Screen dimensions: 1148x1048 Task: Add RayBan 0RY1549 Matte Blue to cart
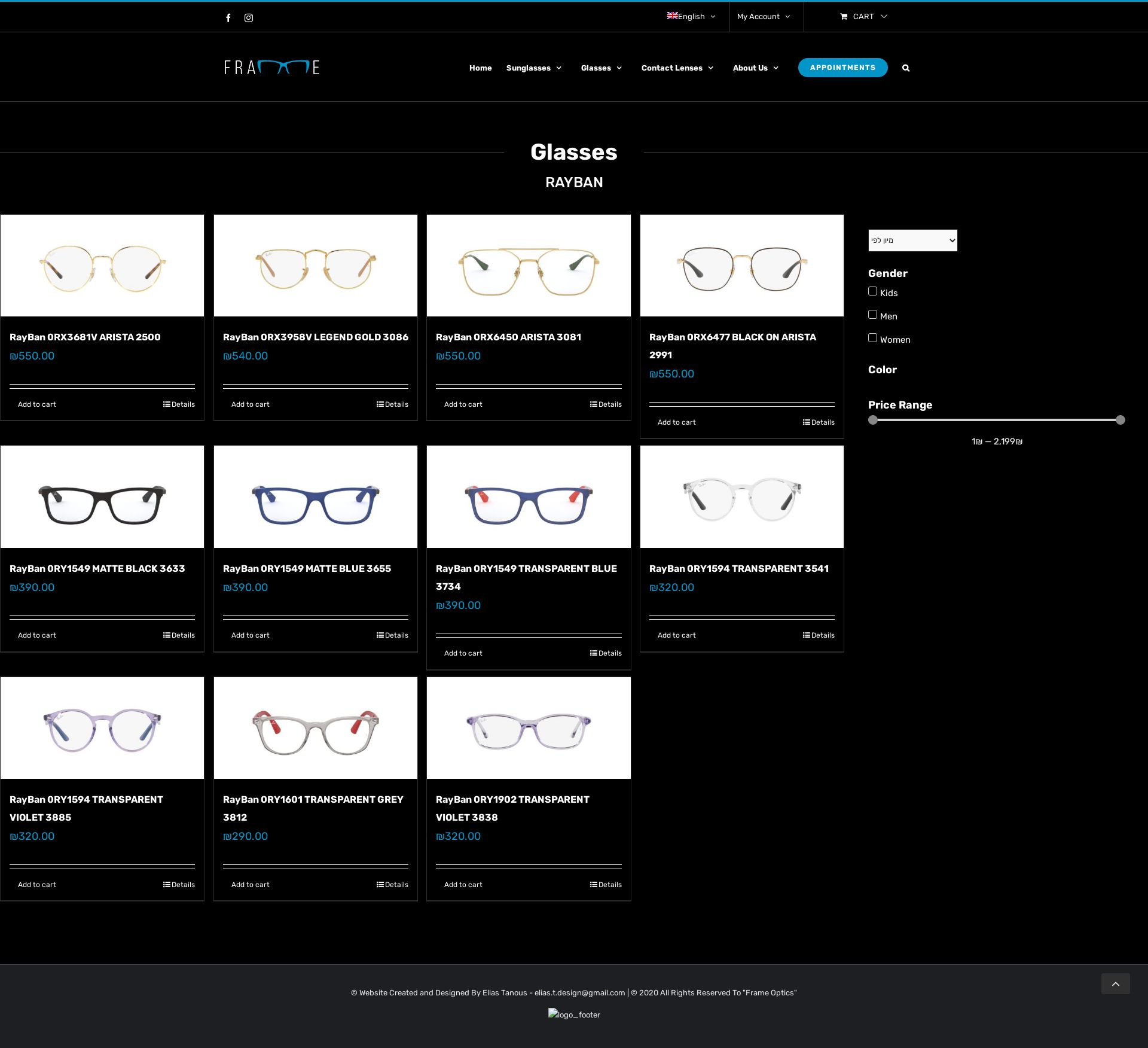pyautogui.click(x=251, y=635)
